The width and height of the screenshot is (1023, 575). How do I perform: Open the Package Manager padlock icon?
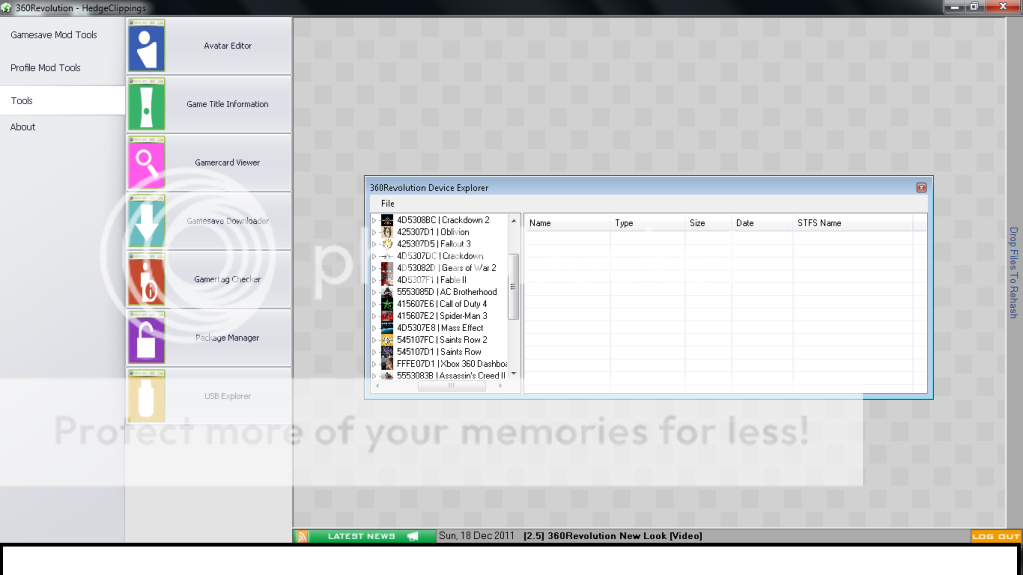click(x=146, y=338)
